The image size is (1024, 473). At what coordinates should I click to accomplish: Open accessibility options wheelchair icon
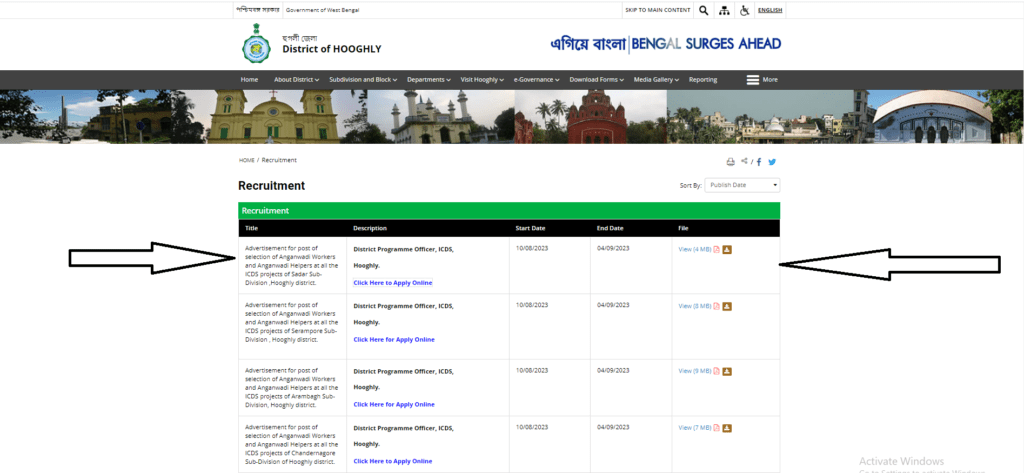(744, 10)
